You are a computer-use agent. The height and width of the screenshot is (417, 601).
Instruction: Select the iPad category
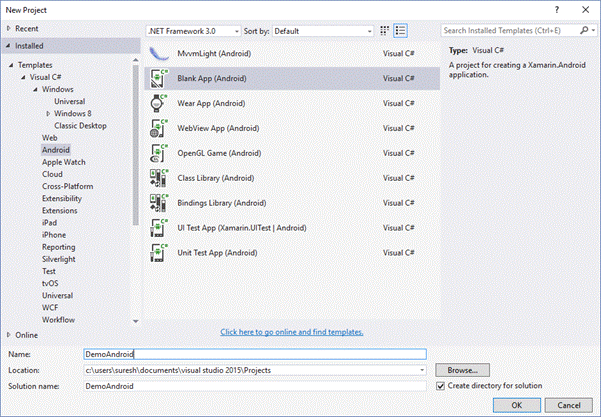49,223
